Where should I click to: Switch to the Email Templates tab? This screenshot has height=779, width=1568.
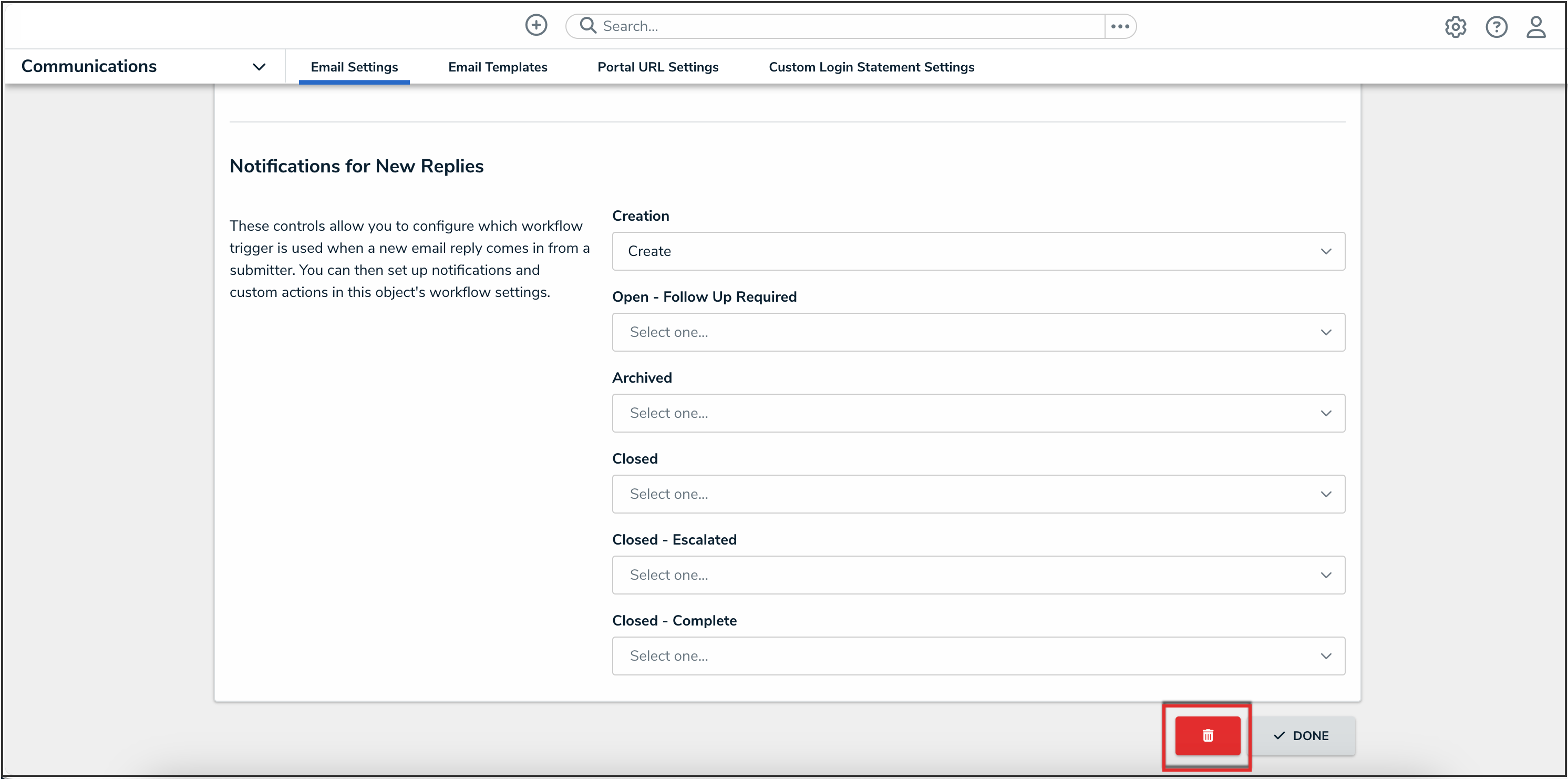[x=497, y=67]
